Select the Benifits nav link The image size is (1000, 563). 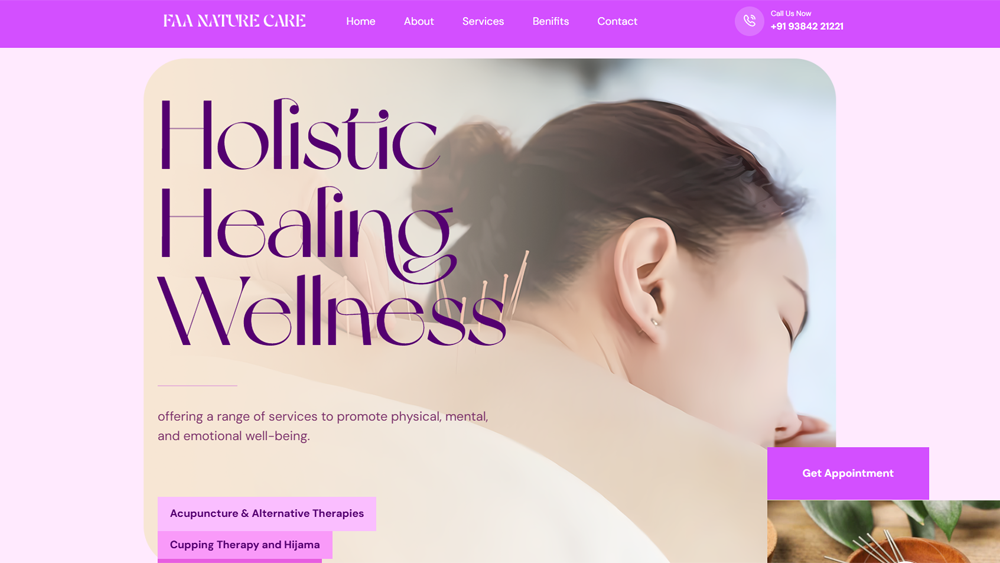click(550, 21)
